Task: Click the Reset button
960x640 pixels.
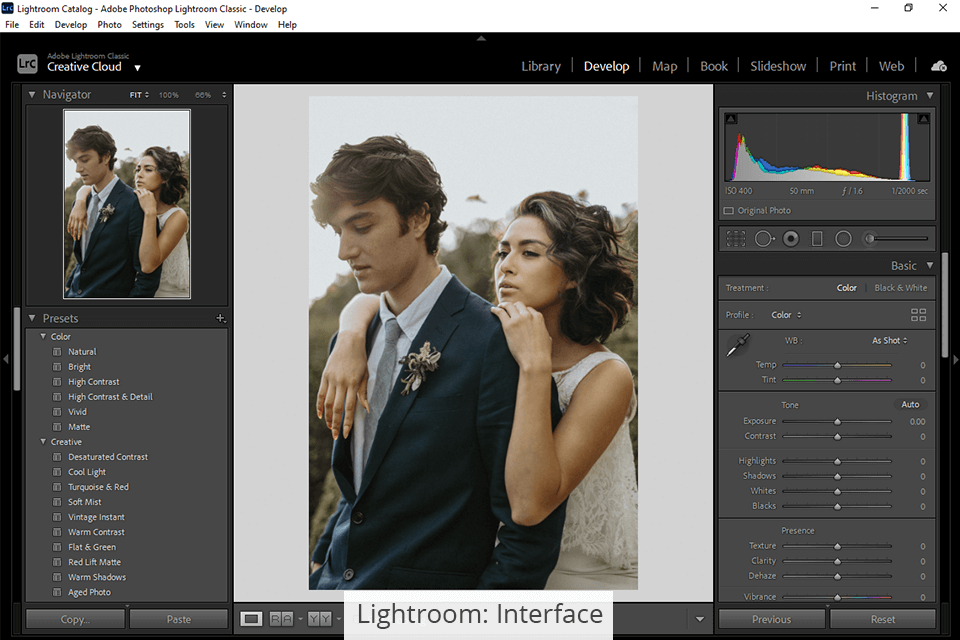Action: click(x=883, y=619)
